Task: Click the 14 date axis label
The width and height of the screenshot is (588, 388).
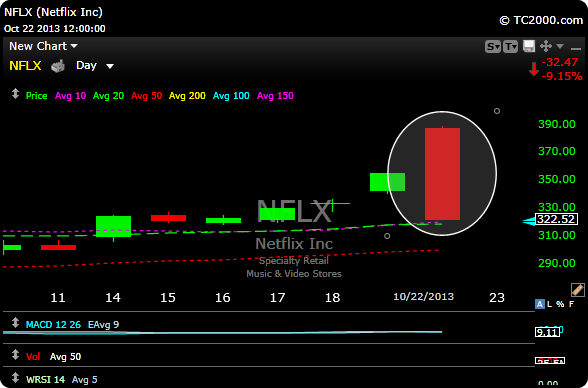Action: point(113,298)
